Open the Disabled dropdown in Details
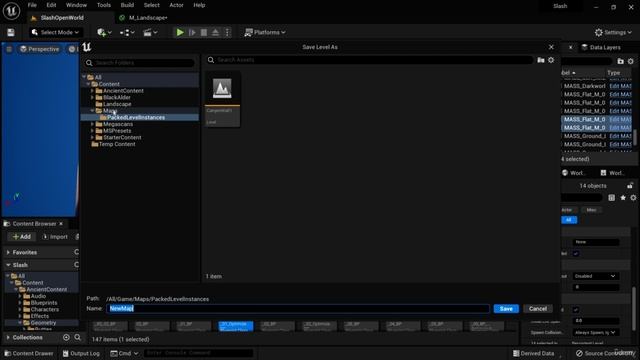Image resolution: width=640 pixels, height=360 pixels. click(x=595, y=276)
